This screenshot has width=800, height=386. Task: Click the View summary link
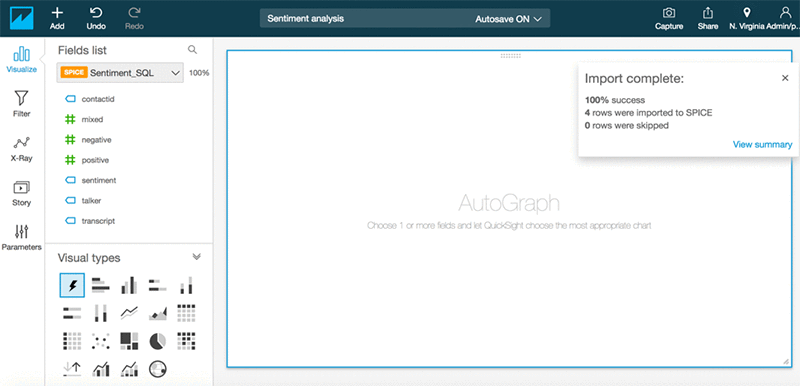coord(762,145)
